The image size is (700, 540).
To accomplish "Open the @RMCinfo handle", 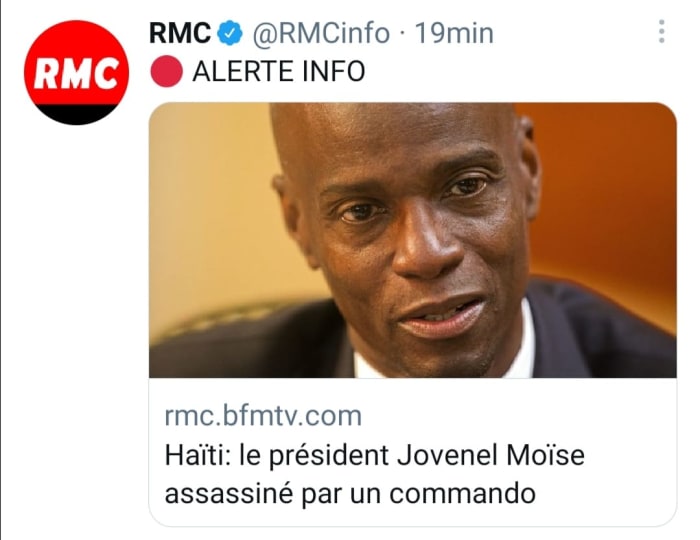I will point(321,33).
